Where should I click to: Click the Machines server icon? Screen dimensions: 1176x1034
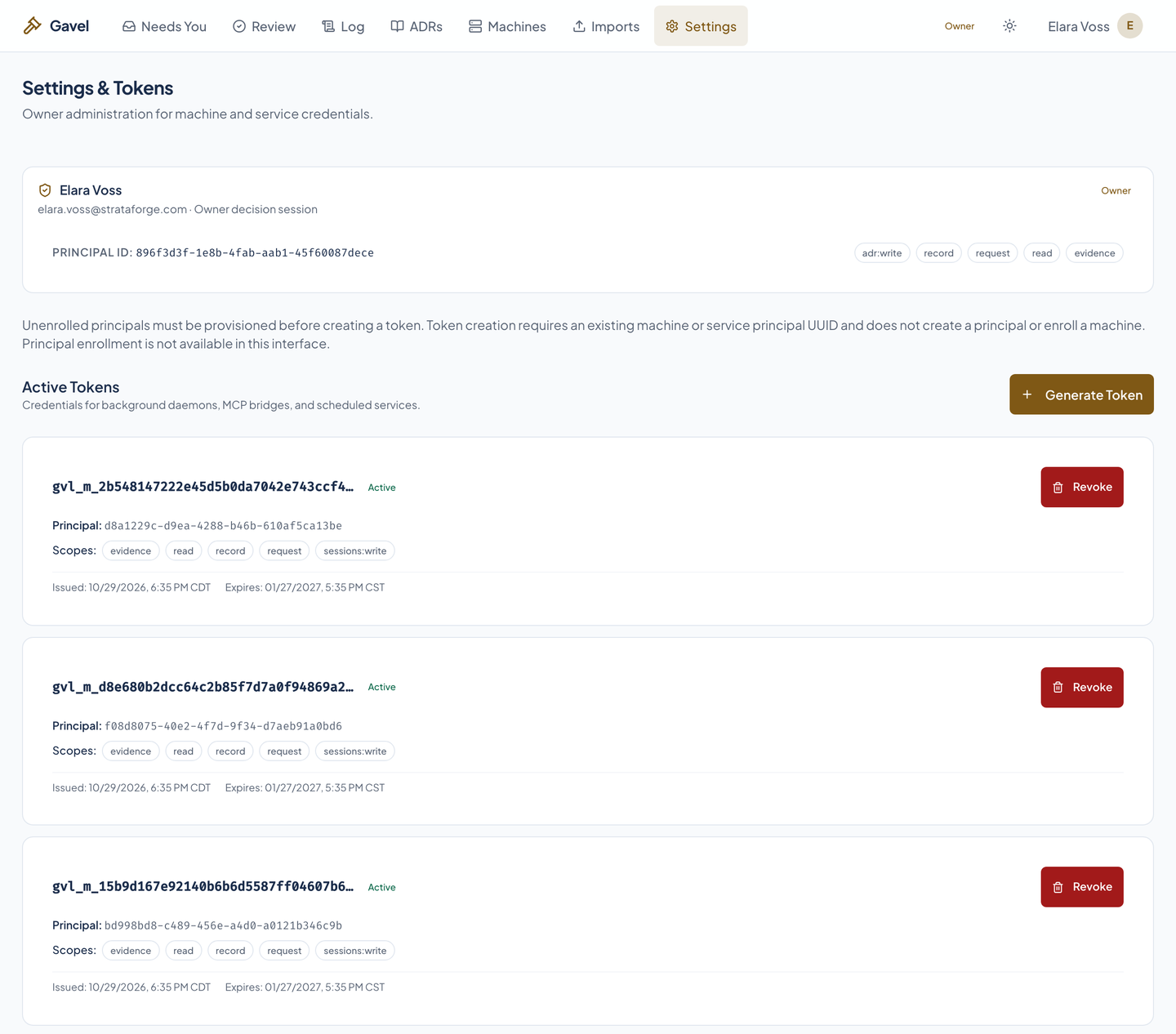coord(475,26)
